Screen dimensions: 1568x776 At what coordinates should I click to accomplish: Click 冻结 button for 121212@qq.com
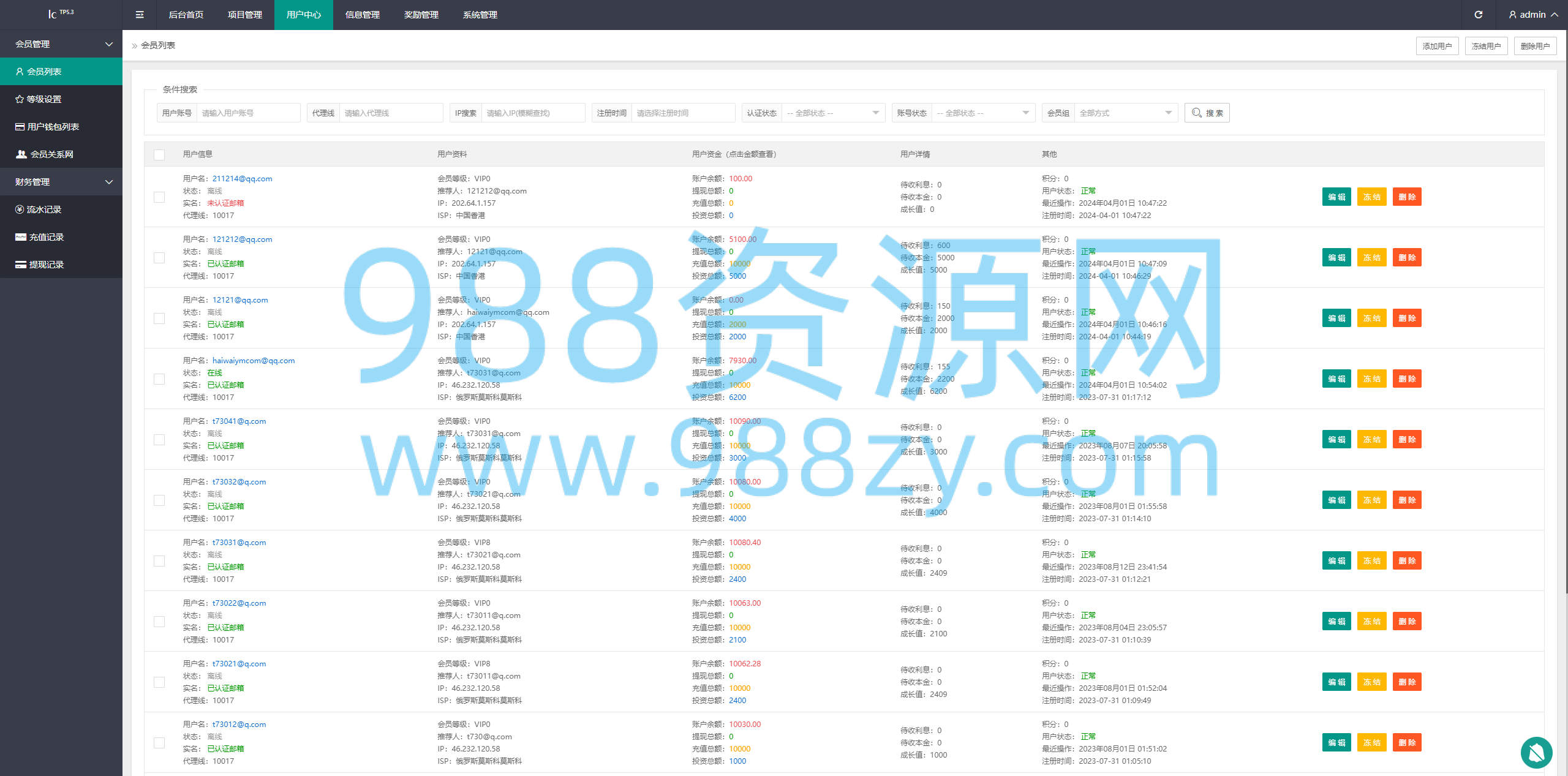click(1371, 258)
